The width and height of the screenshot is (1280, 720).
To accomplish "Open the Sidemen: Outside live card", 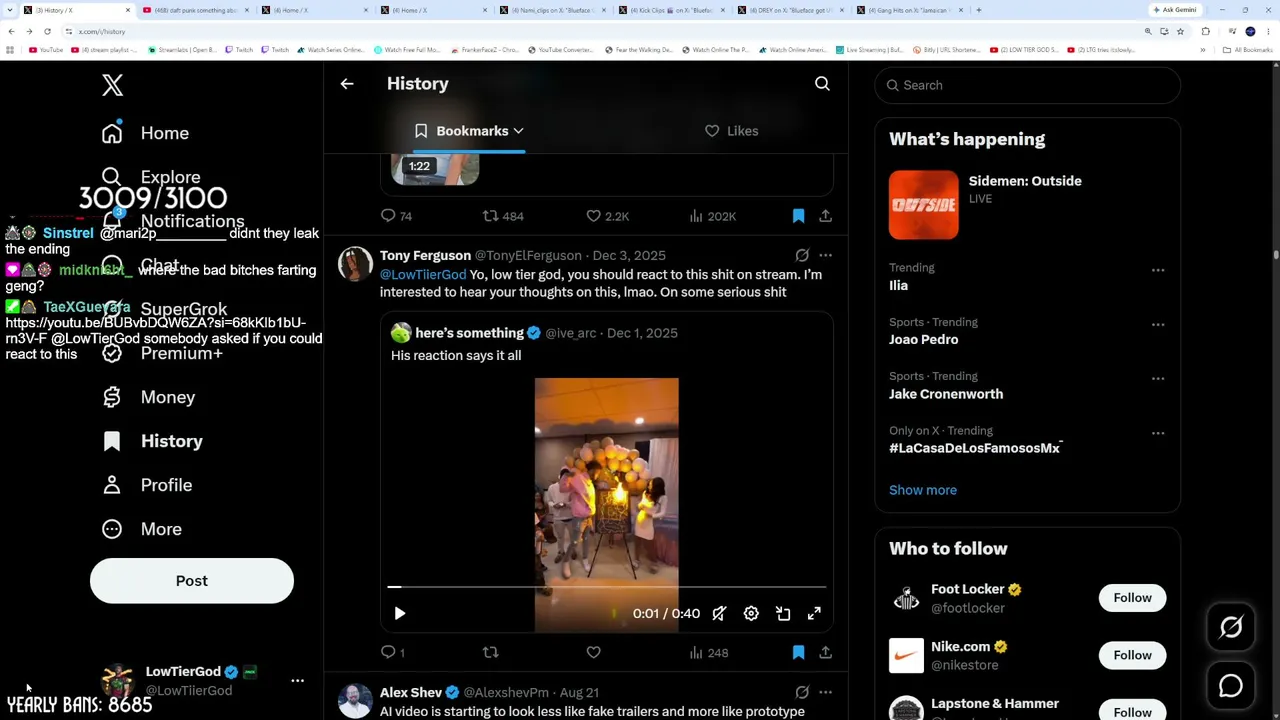I will tap(1028, 205).
